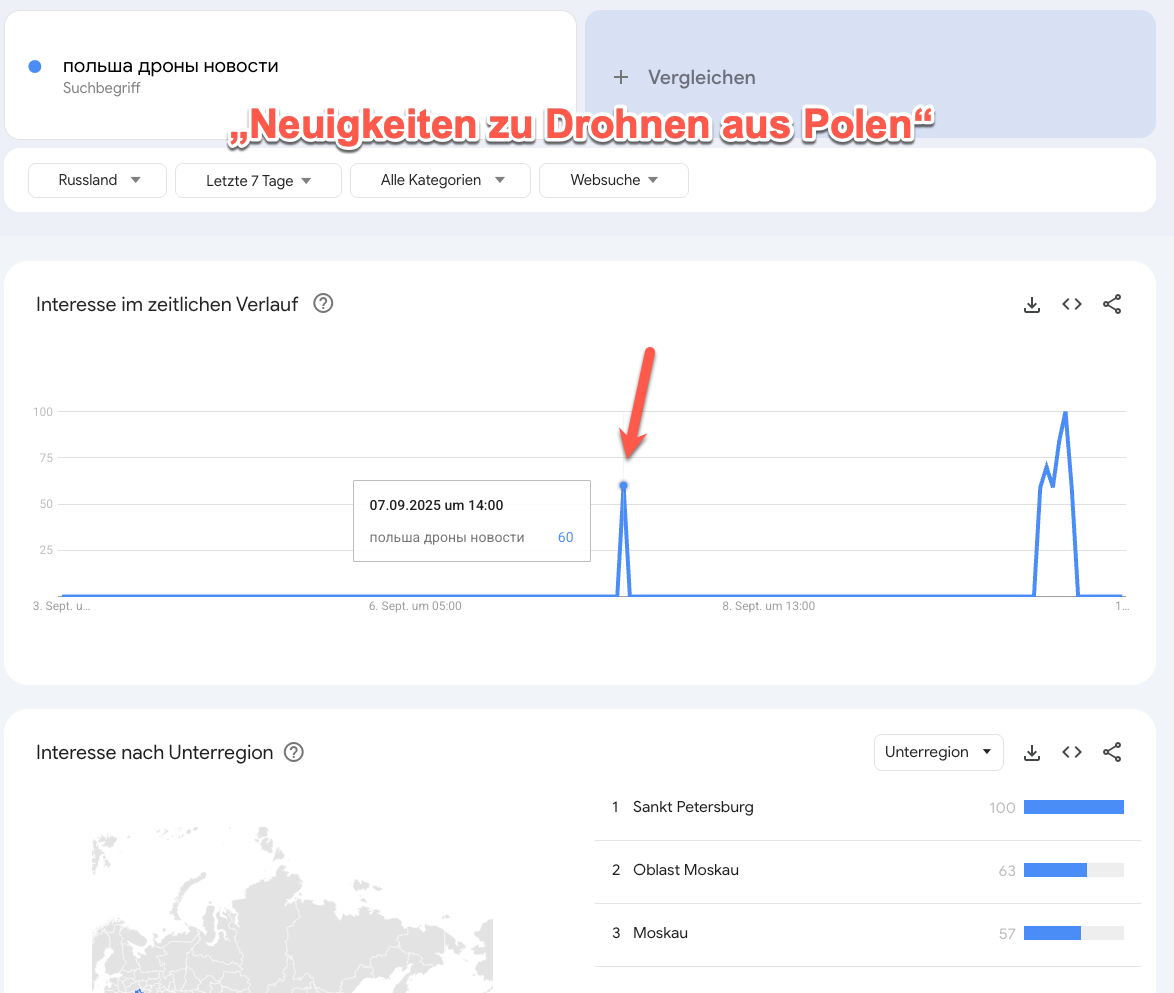Screen dimensions: 1174x993
Task: Select Oblast Moskau in the region list
Action: tap(685, 870)
